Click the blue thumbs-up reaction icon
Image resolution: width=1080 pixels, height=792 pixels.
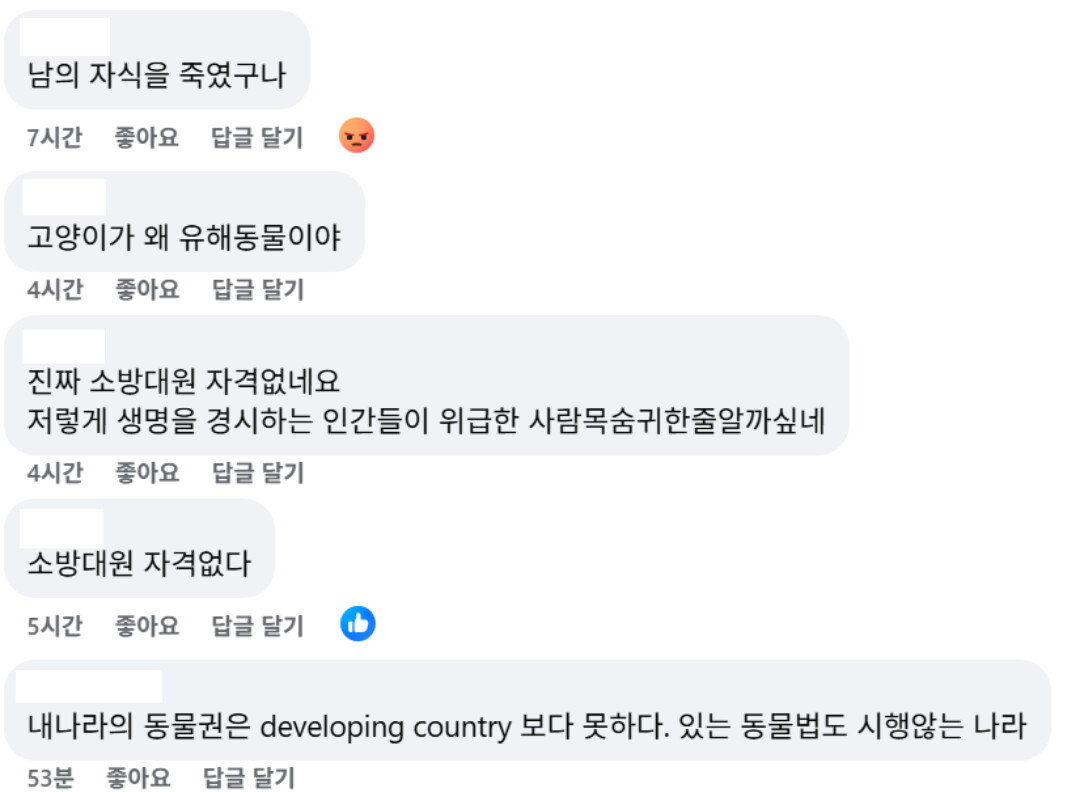coord(357,624)
